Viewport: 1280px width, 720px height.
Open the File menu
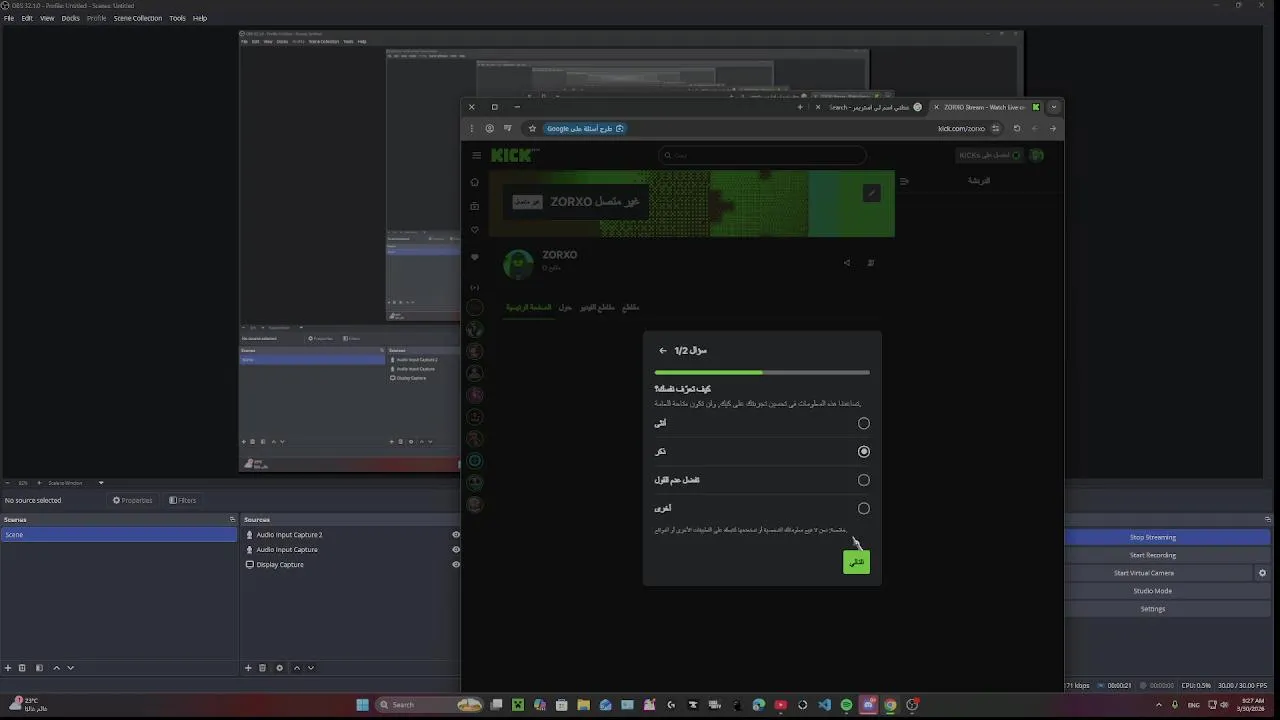tap(9, 18)
